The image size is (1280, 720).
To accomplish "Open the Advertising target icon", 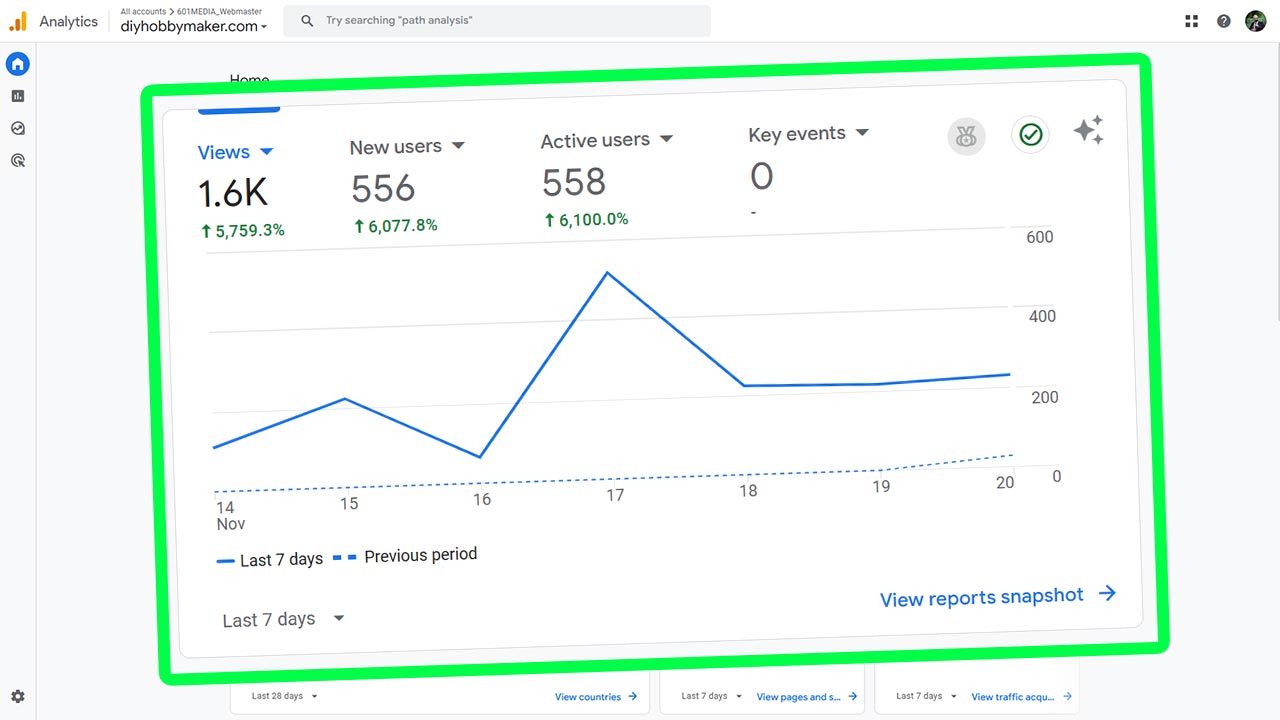I will coord(17,160).
